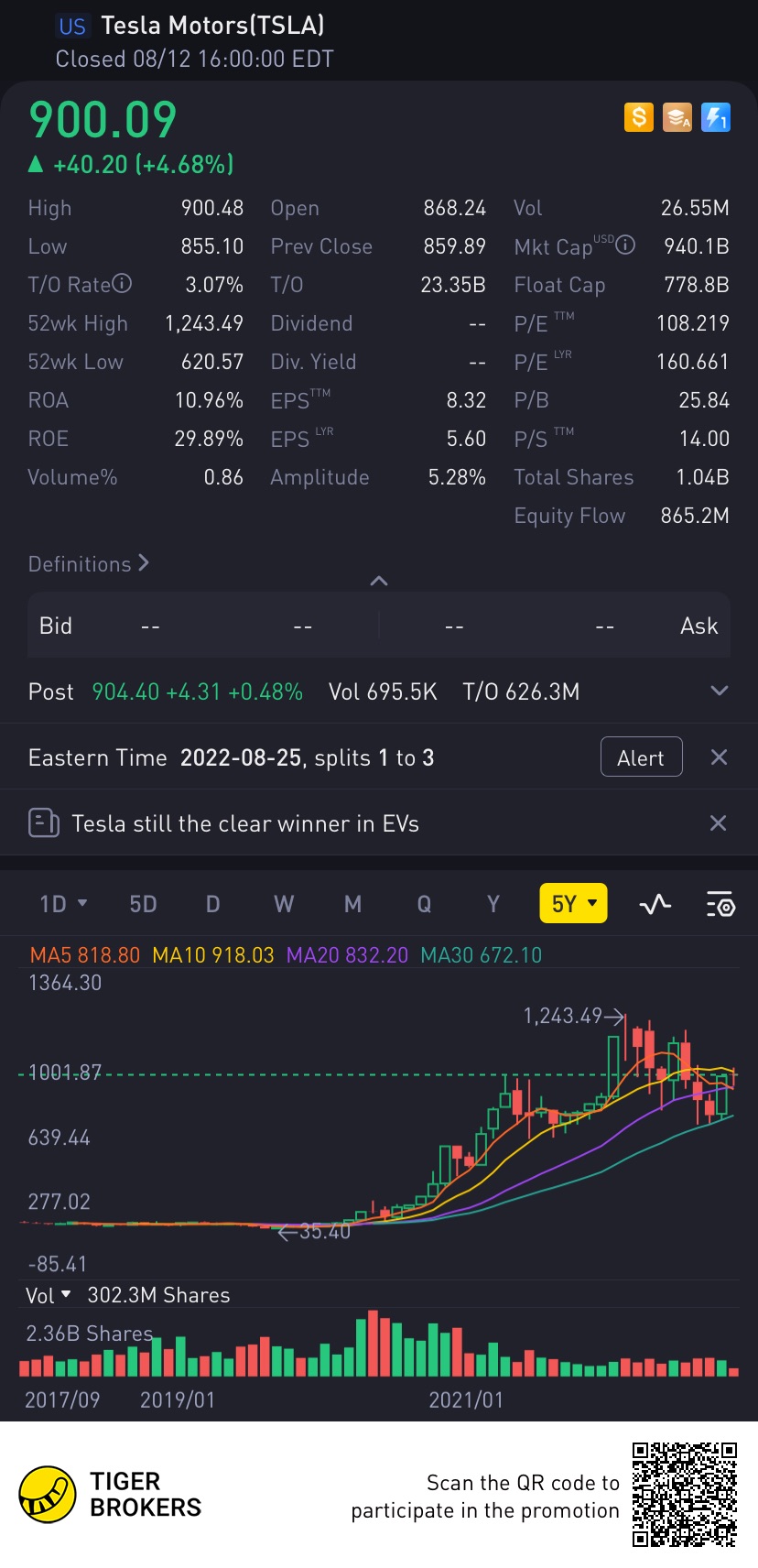758x1568 pixels.
Task: Tap the ROE value 29.89%
Action: (209, 439)
